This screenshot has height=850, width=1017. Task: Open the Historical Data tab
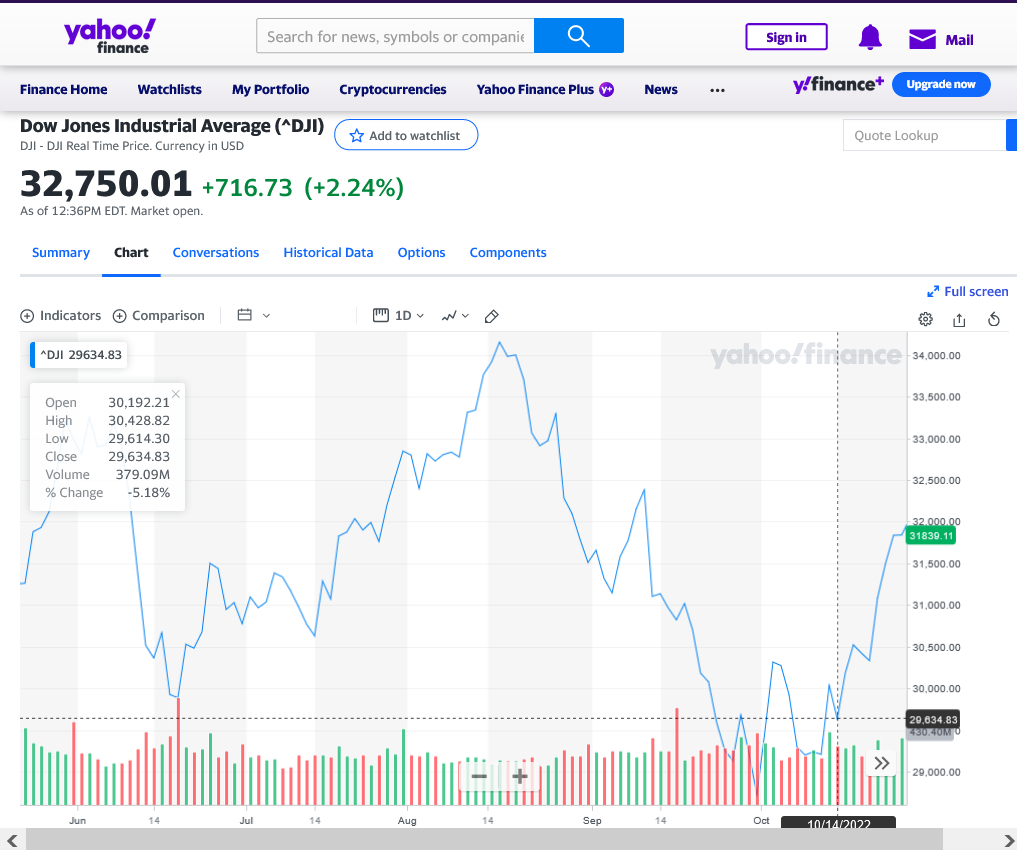tap(328, 252)
